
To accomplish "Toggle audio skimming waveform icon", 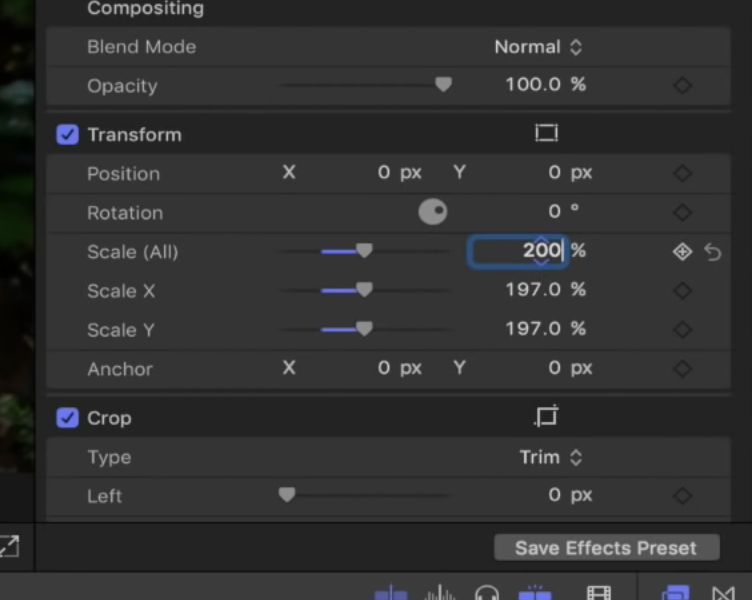I will point(440,593).
